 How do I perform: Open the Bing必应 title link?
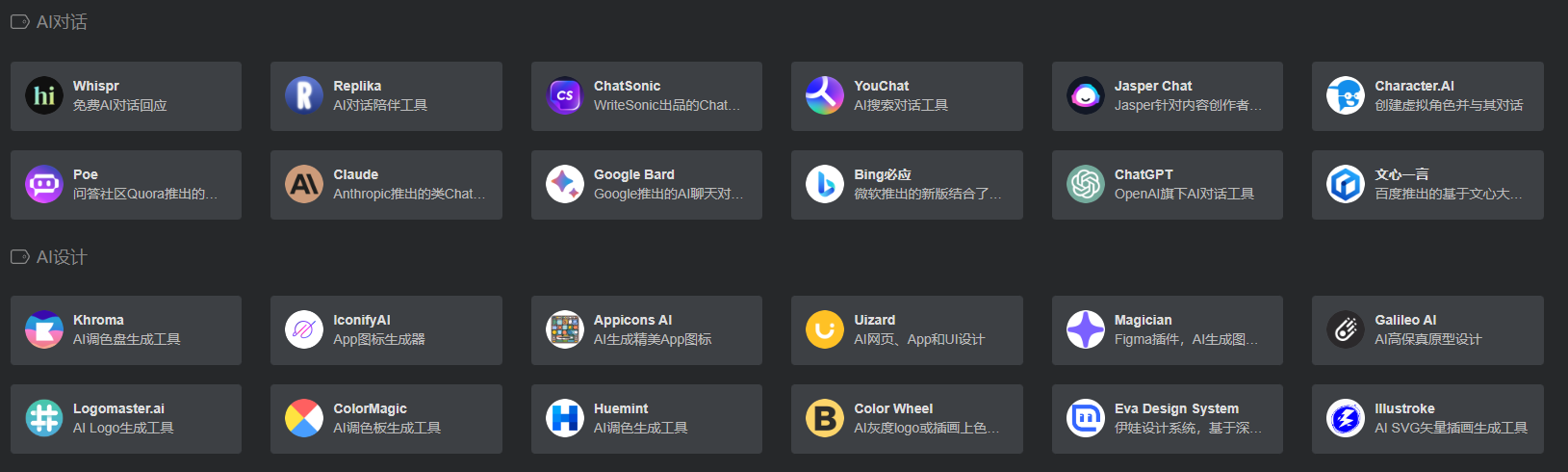pos(882,174)
